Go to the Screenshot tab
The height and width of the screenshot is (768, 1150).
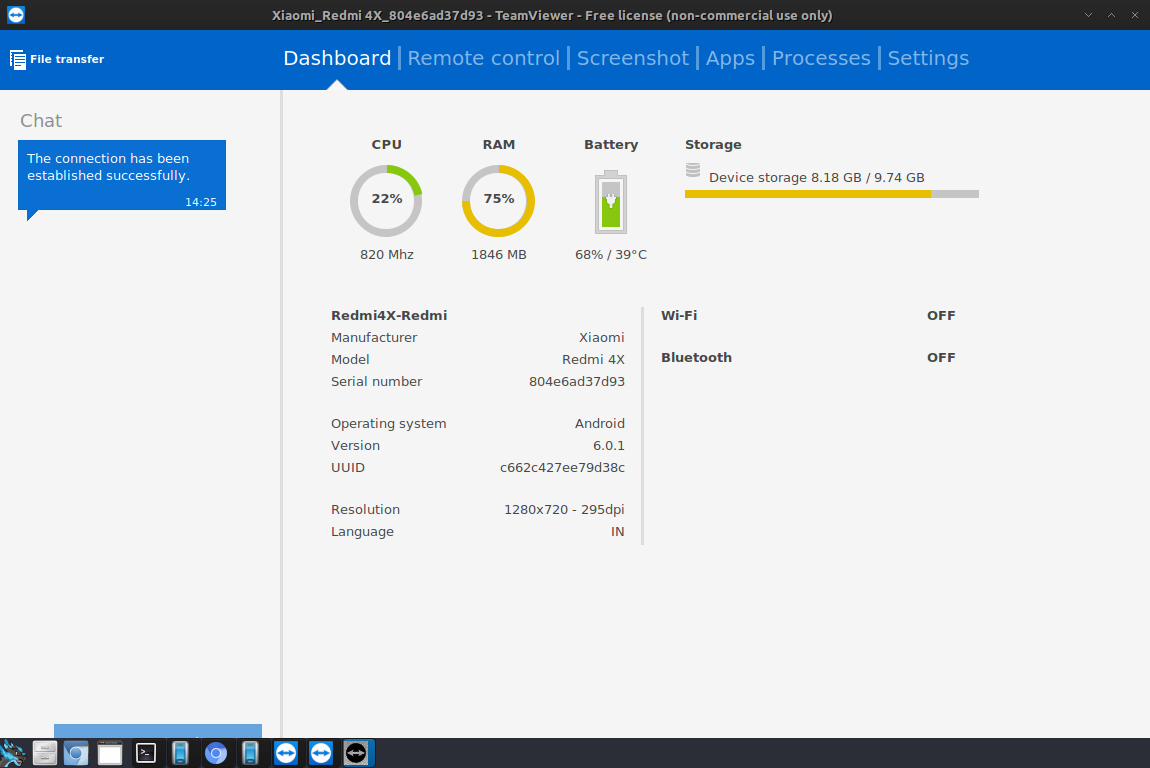point(633,58)
